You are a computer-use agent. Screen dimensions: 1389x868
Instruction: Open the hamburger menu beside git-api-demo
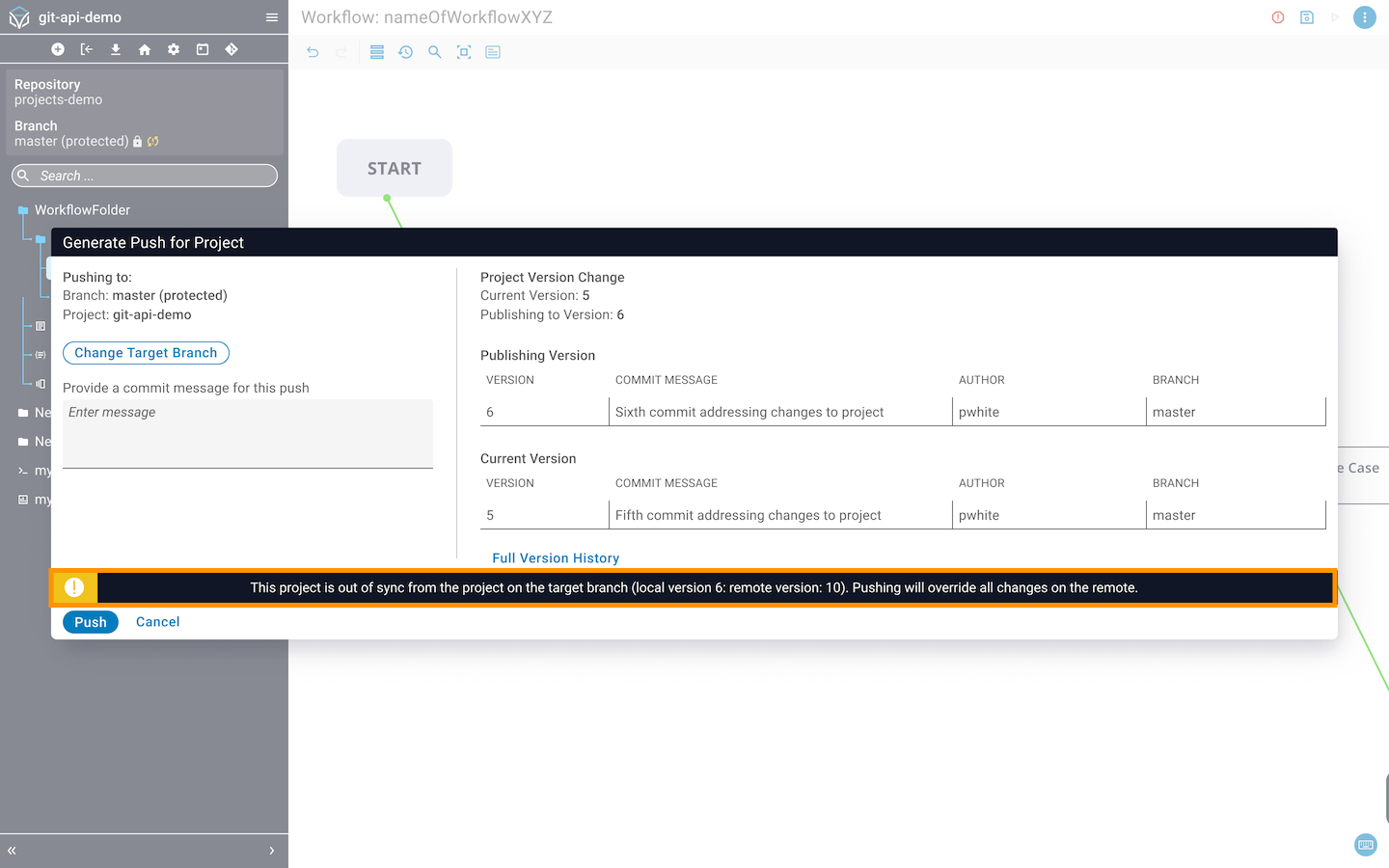(272, 17)
